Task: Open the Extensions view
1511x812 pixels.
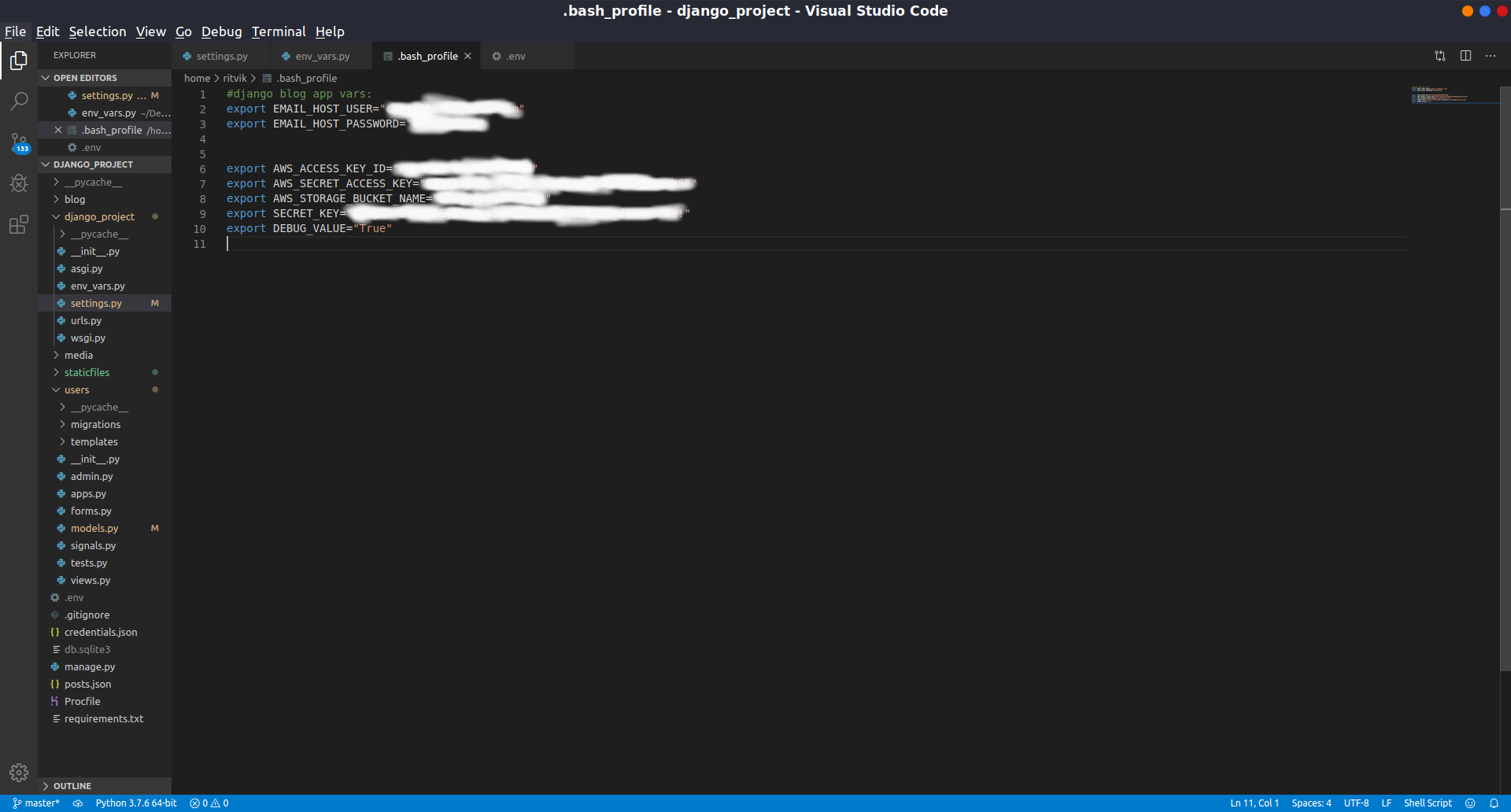Action: pos(18,224)
